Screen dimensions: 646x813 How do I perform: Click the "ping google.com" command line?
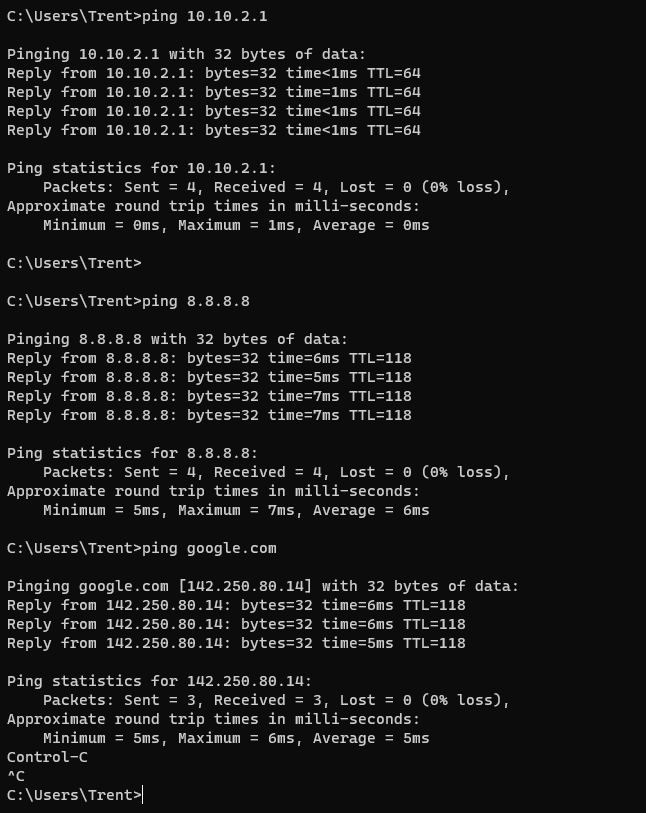(x=141, y=548)
